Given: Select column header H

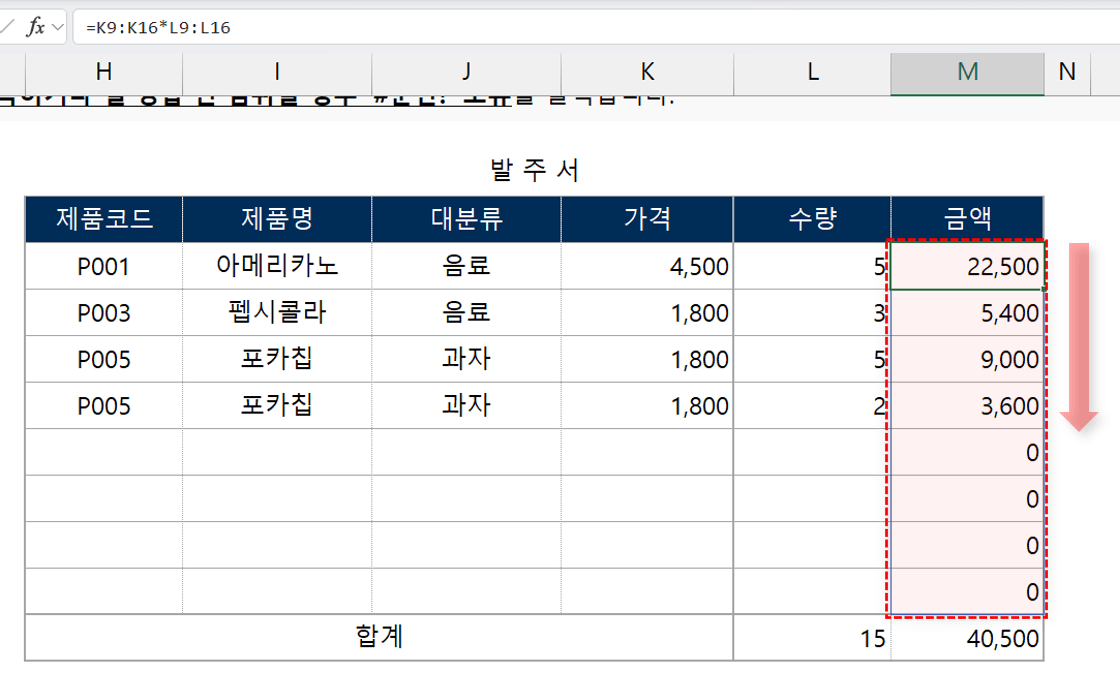Looking at the screenshot, I should coord(102,73).
